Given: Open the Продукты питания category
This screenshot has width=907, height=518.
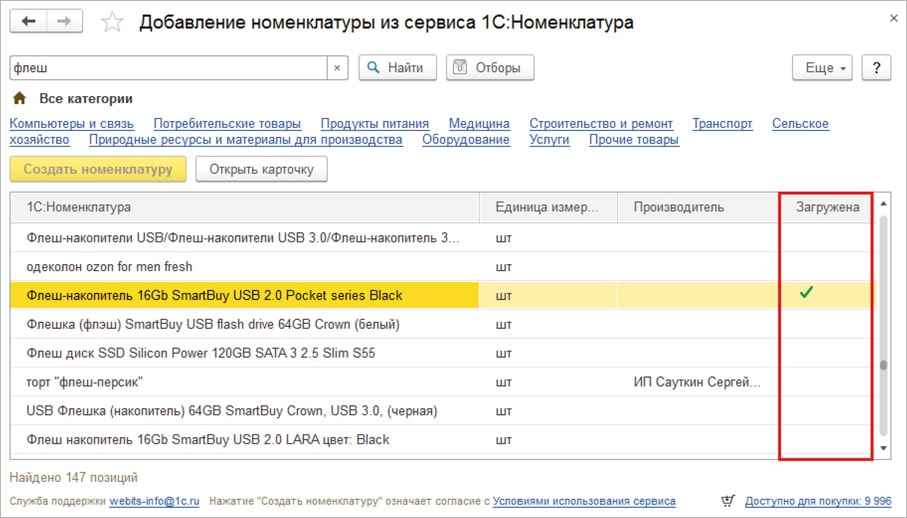Looking at the screenshot, I should (x=374, y=124).
